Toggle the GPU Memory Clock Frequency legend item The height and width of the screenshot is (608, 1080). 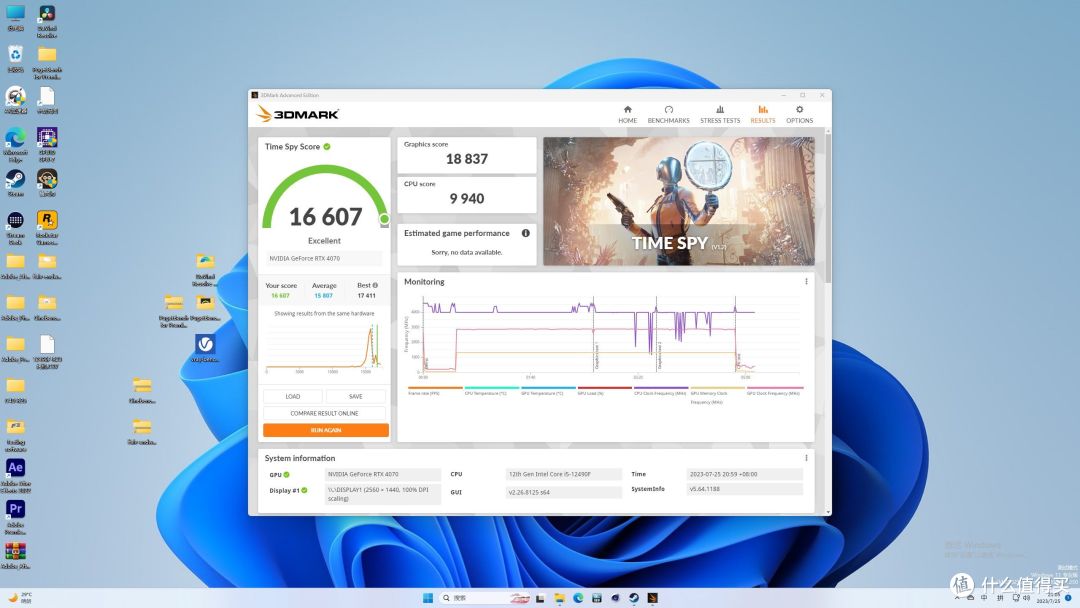point(718,395)
